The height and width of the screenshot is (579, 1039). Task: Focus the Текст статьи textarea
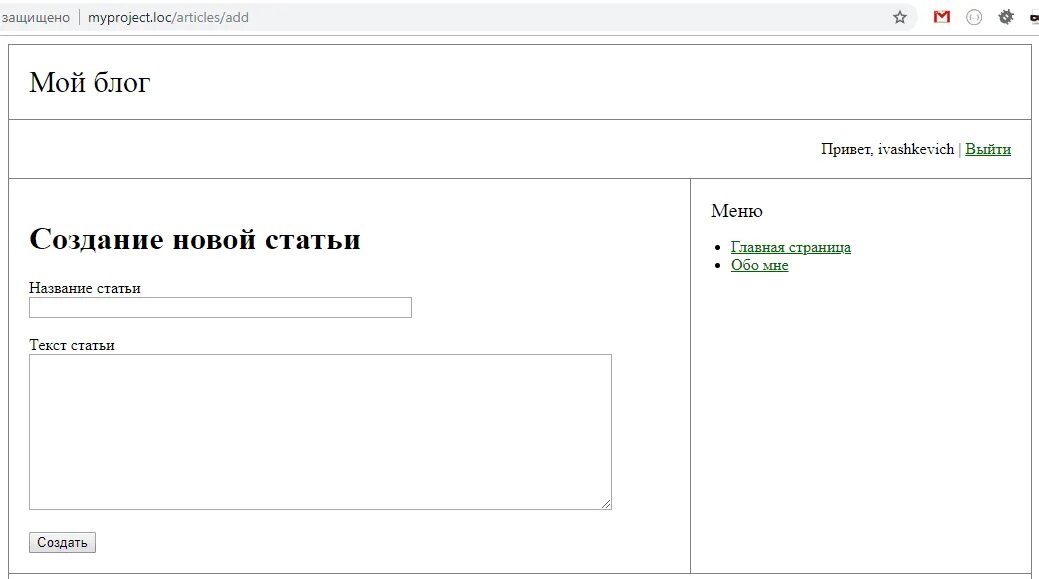pyautogui.click(x=320, y=432)
